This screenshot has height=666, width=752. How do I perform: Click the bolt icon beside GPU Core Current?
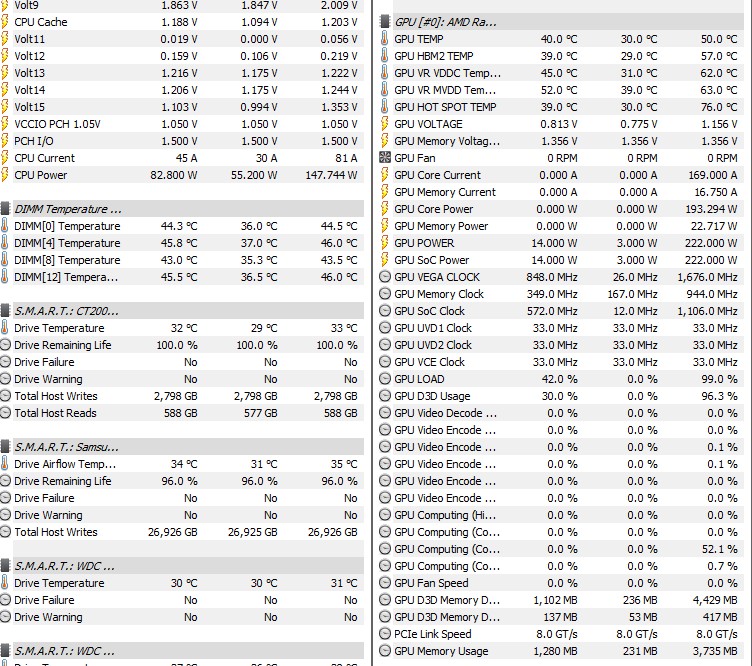click(x=384, y=175)
